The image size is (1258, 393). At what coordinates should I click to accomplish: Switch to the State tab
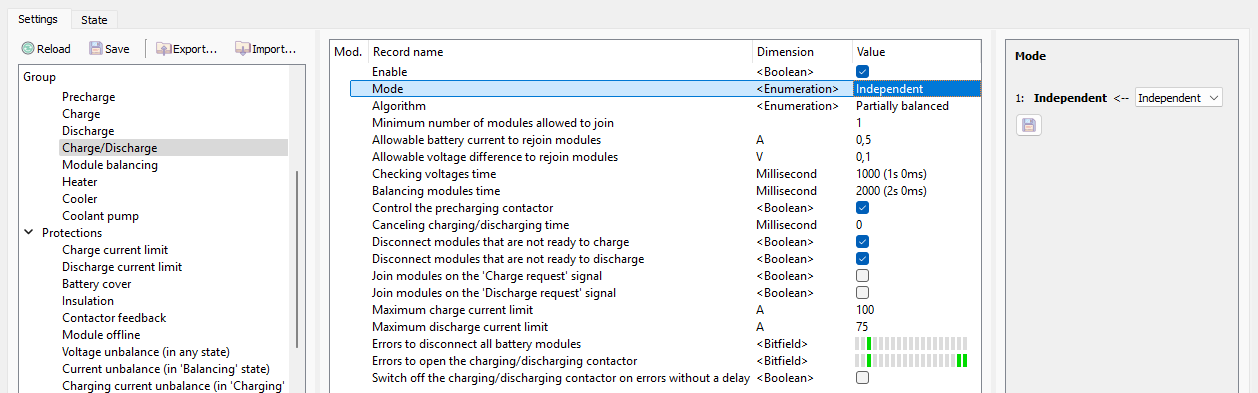click(94, 19)
